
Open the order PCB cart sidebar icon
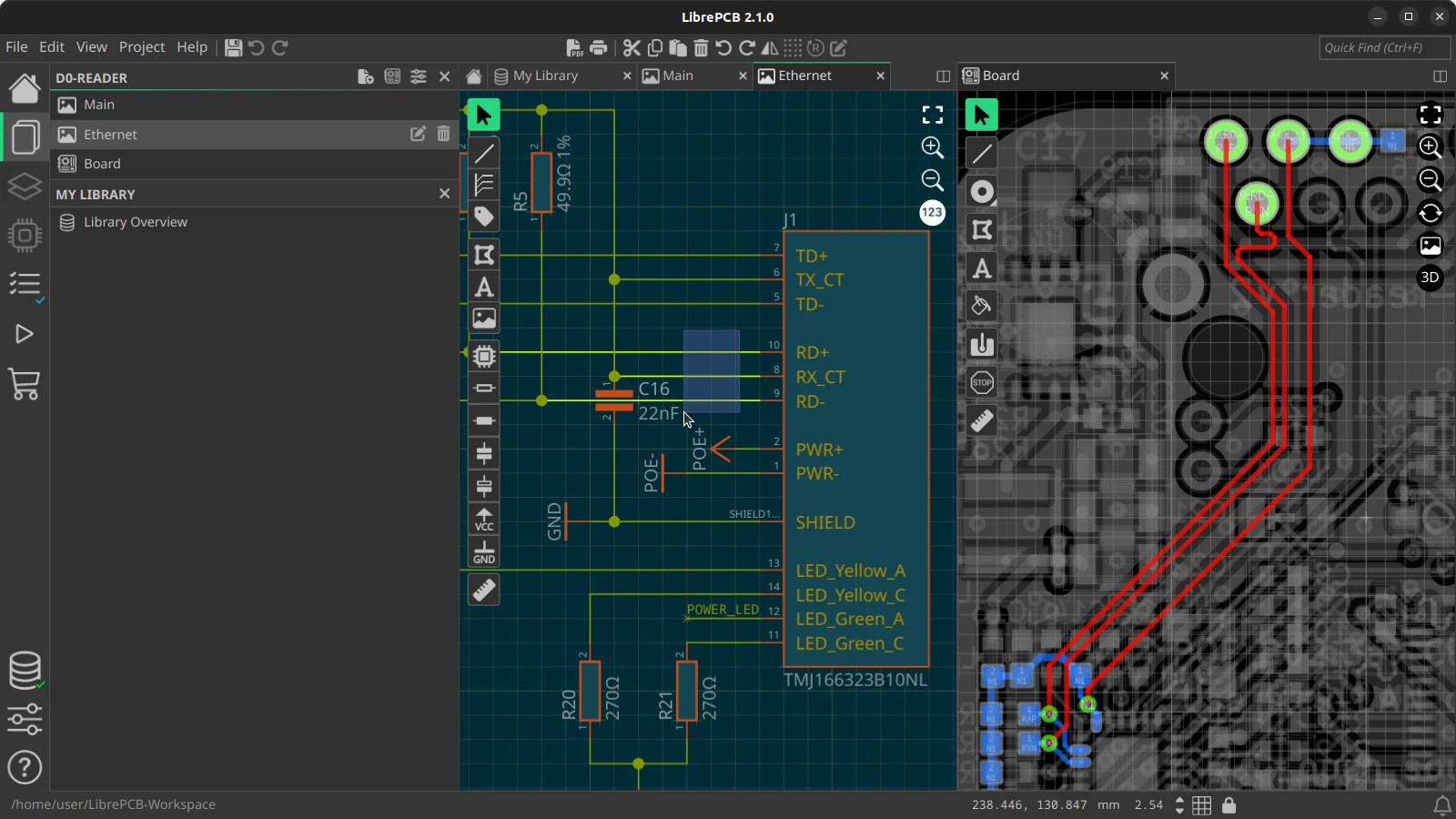click(x=25, y=384)
